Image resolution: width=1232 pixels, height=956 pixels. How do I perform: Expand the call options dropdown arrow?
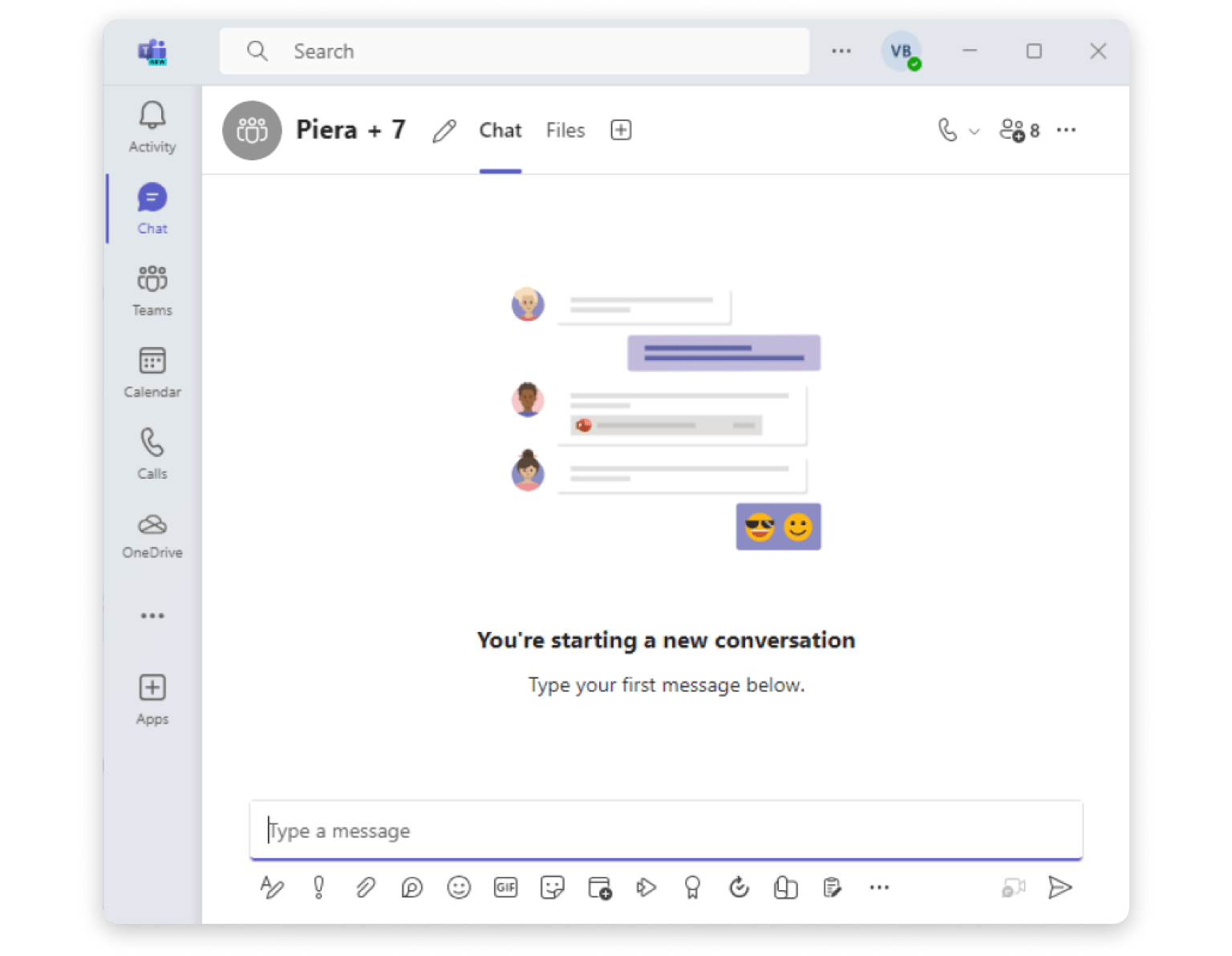975,132
